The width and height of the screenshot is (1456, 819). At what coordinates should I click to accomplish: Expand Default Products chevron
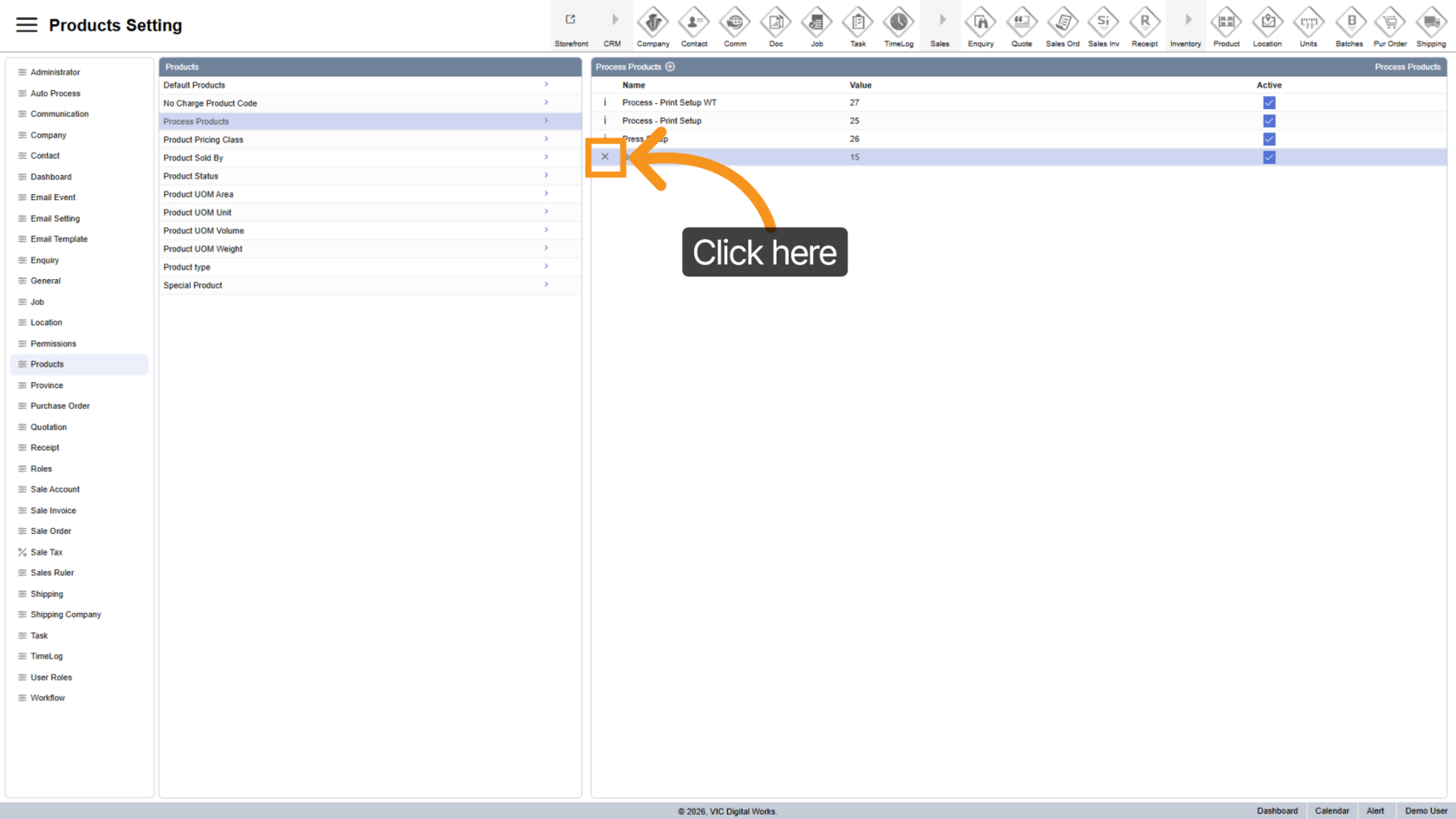point(546,85)
